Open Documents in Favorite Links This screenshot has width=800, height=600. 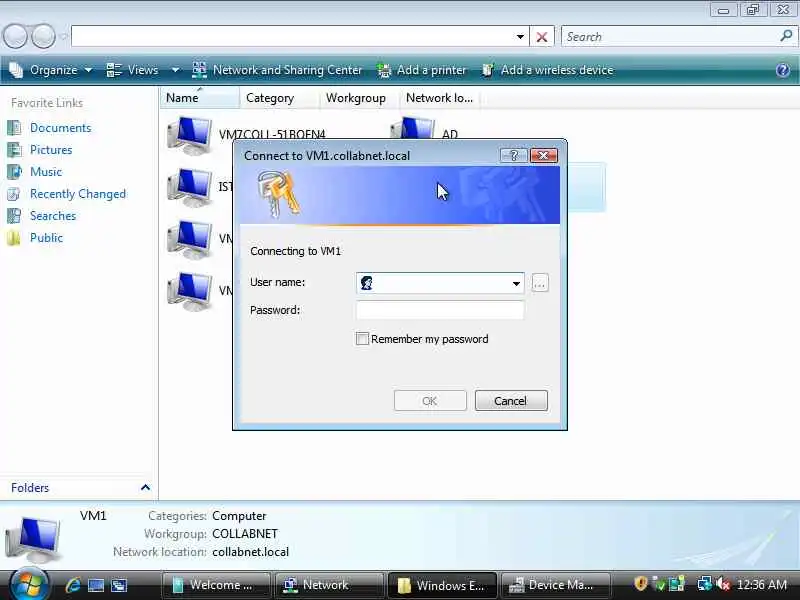60,128
